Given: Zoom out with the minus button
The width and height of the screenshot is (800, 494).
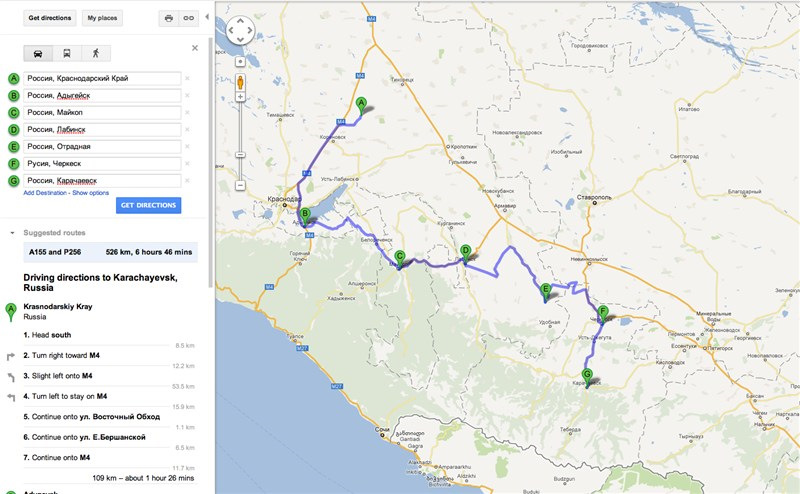Looking at the screenshot, I should click(240, 185).
